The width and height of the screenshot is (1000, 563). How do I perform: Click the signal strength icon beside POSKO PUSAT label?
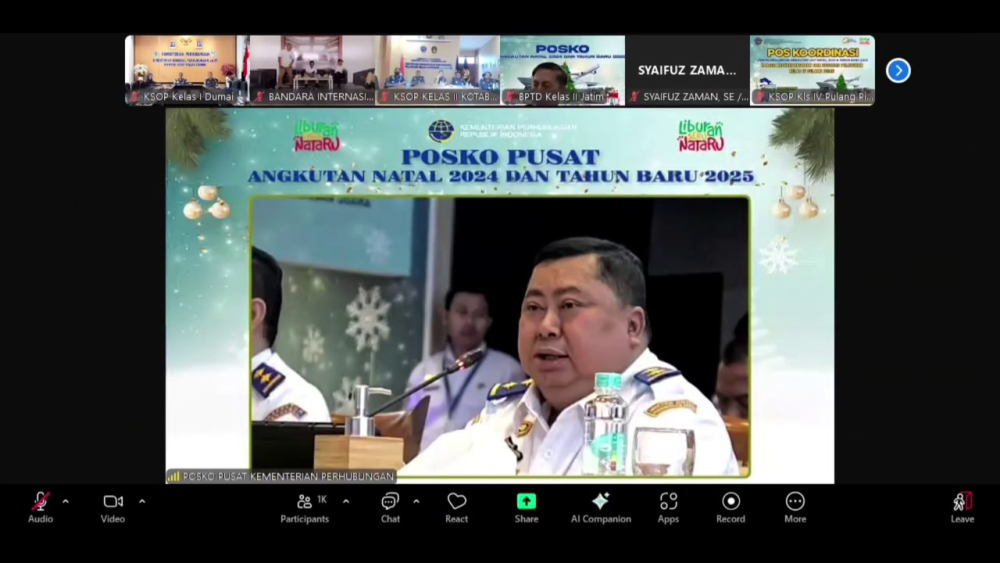pos(173,476)
